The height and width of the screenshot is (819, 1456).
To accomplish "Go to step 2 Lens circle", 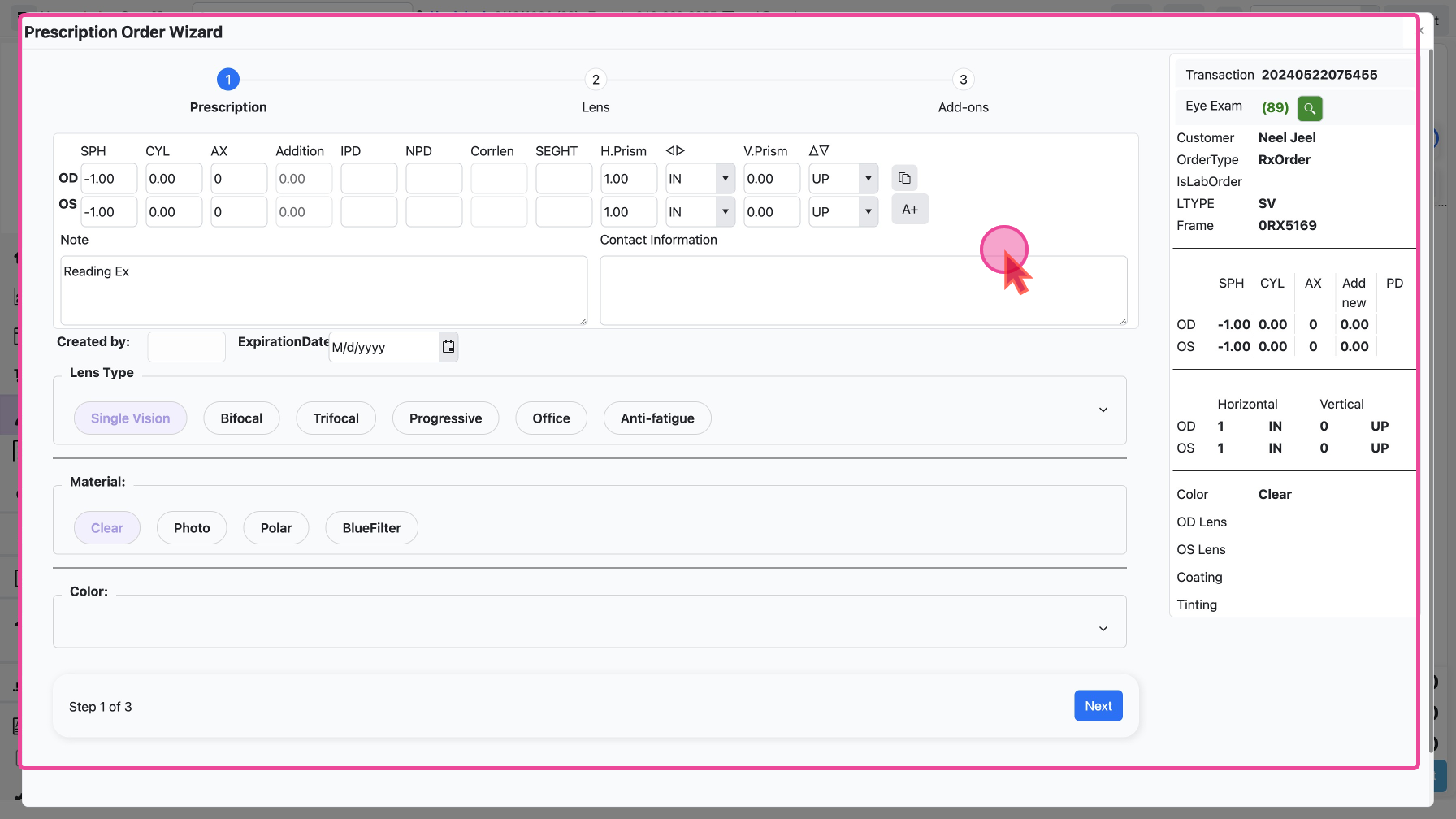I will pyautogui.click(x=596, y=80).
